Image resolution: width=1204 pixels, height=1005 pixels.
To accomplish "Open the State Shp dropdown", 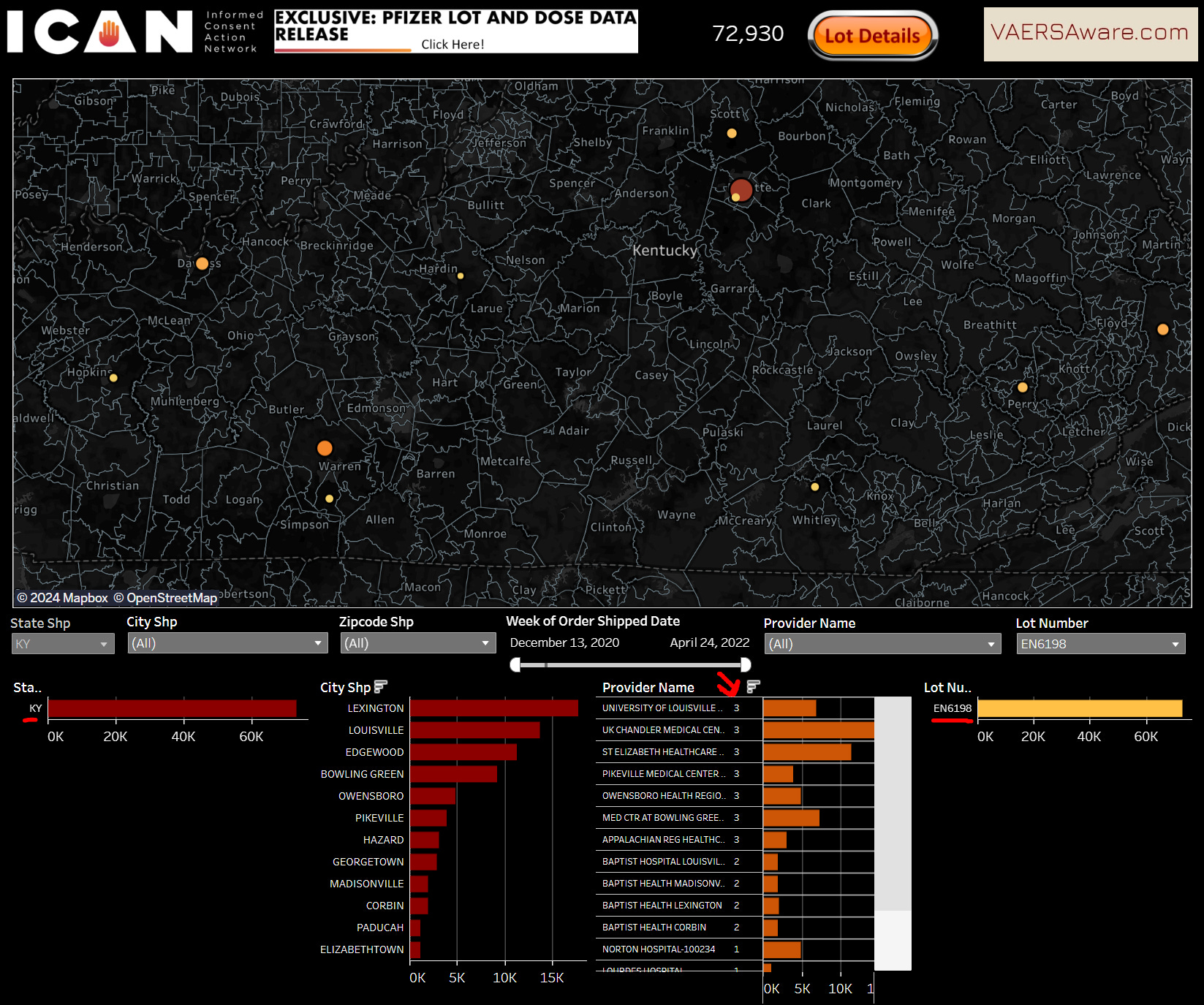I will pyautogui.click(x=63, y=644).
